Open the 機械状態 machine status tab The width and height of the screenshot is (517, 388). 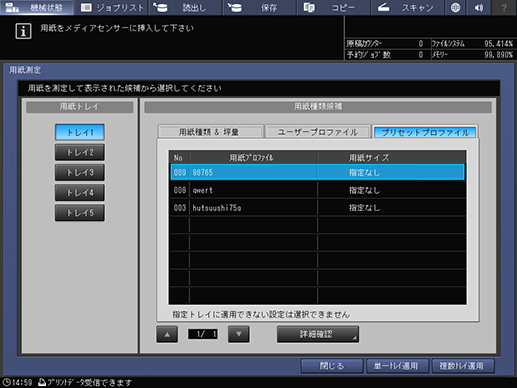pyautogui.click(x=37, y=7)
